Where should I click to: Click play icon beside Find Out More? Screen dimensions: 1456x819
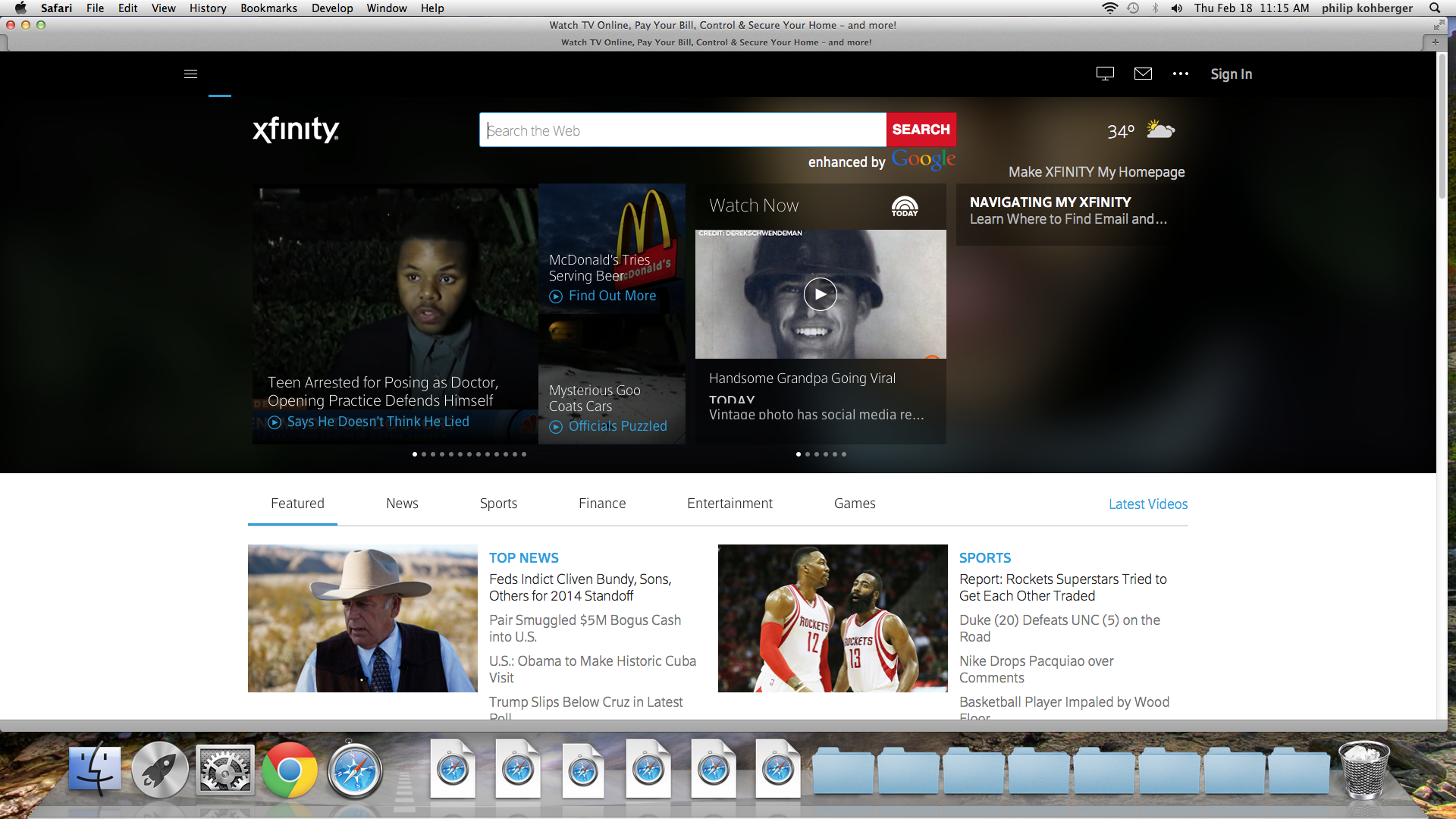(556, 297)
